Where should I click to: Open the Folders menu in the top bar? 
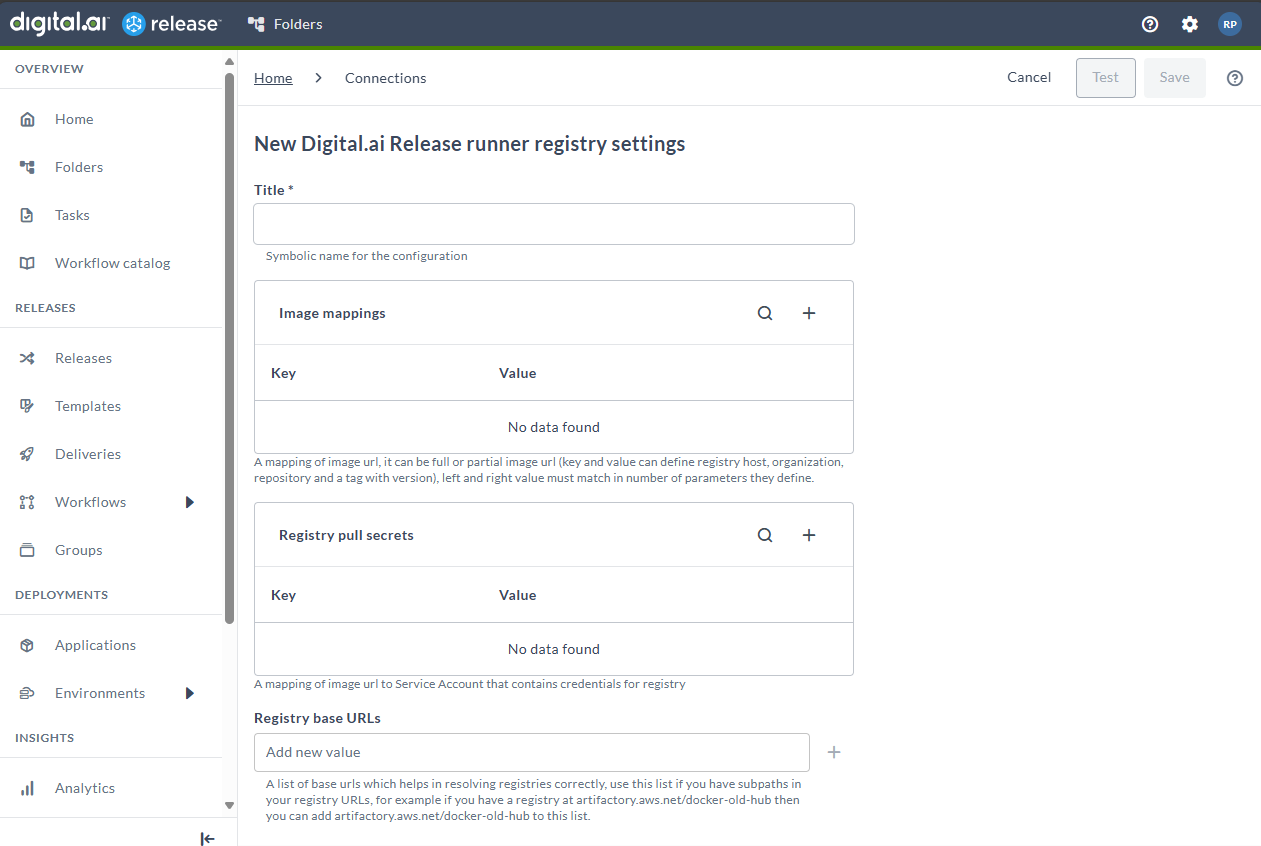click(x=286, y=24)
